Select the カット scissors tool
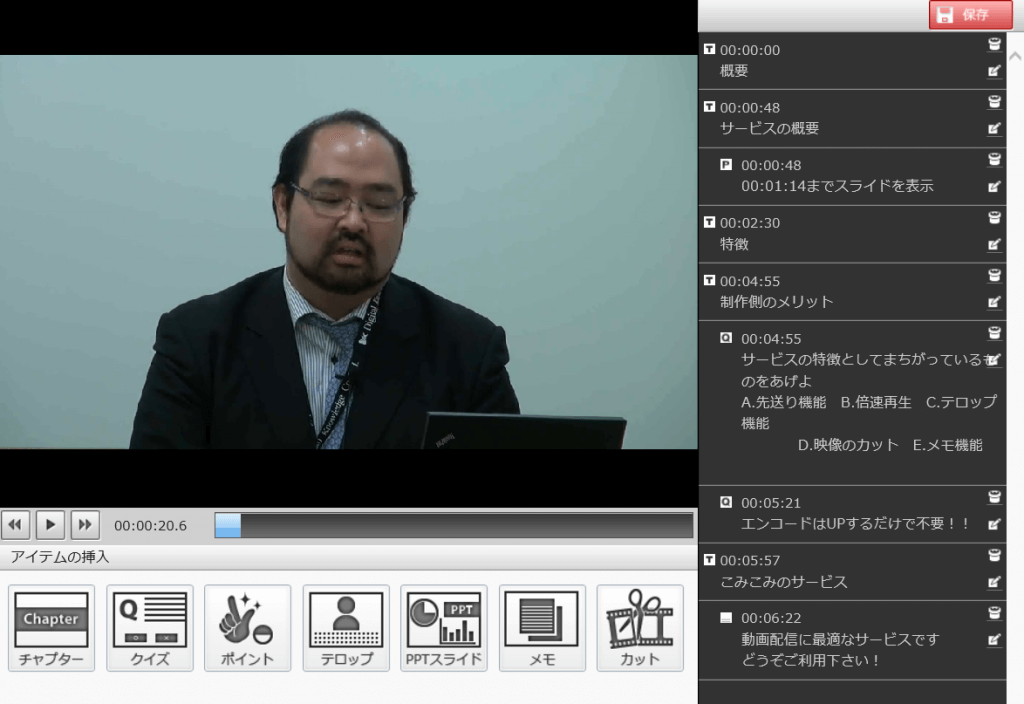 pyautogui.click(x=639, y=627)
